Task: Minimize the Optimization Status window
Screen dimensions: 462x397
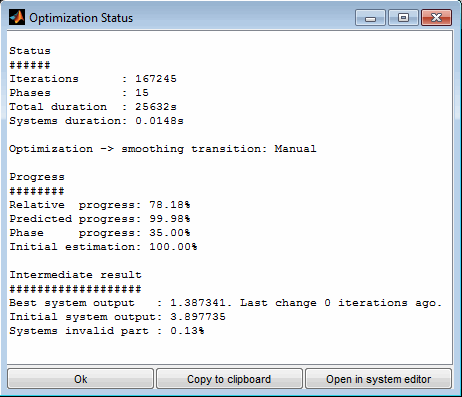Action: pyautogui.click(x=370, y=18)
